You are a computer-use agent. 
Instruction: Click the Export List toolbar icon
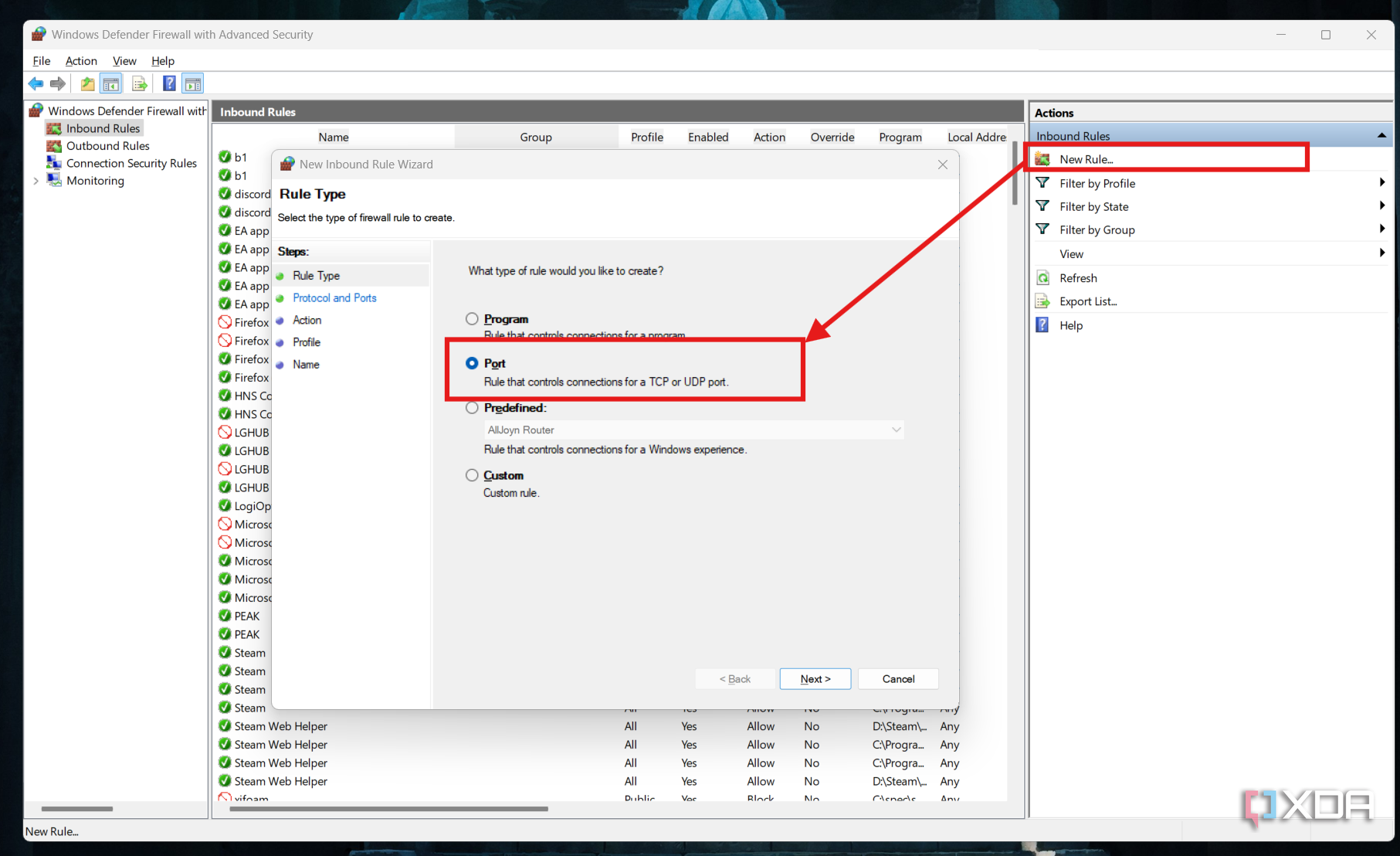(x=139, y=83)
